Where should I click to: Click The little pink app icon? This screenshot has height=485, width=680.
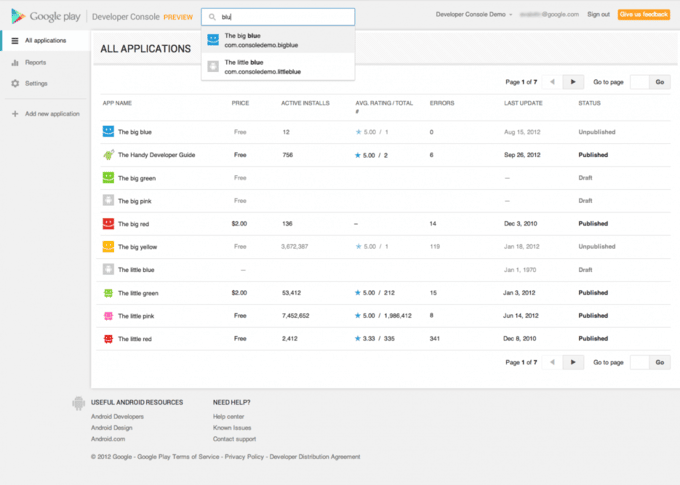tap(108, 316)
